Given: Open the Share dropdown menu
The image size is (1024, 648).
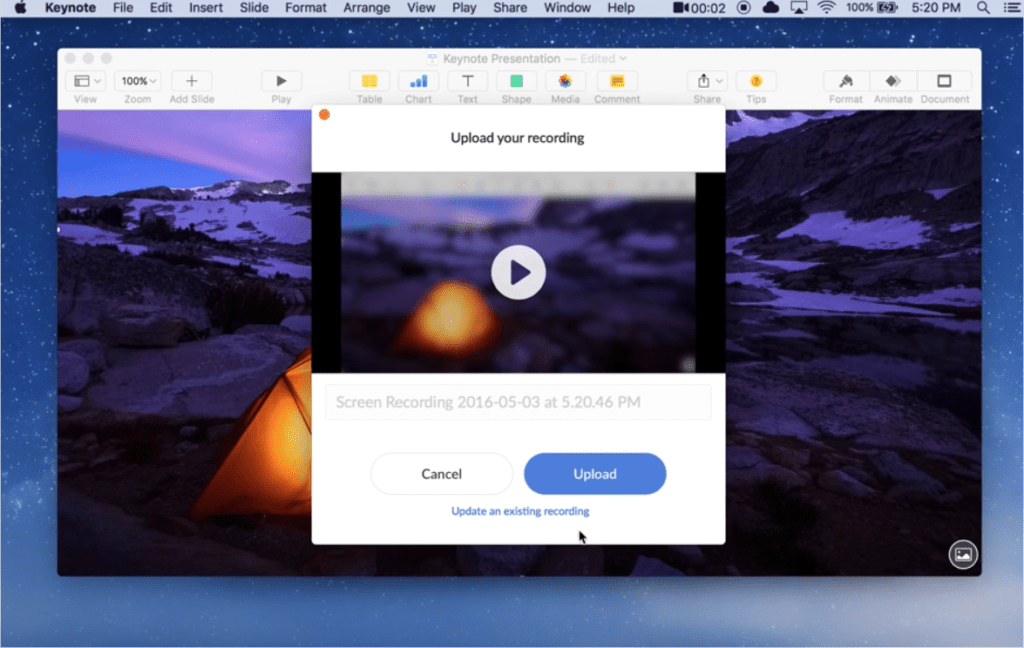Looking at the screenshot, I should point(707,82).
